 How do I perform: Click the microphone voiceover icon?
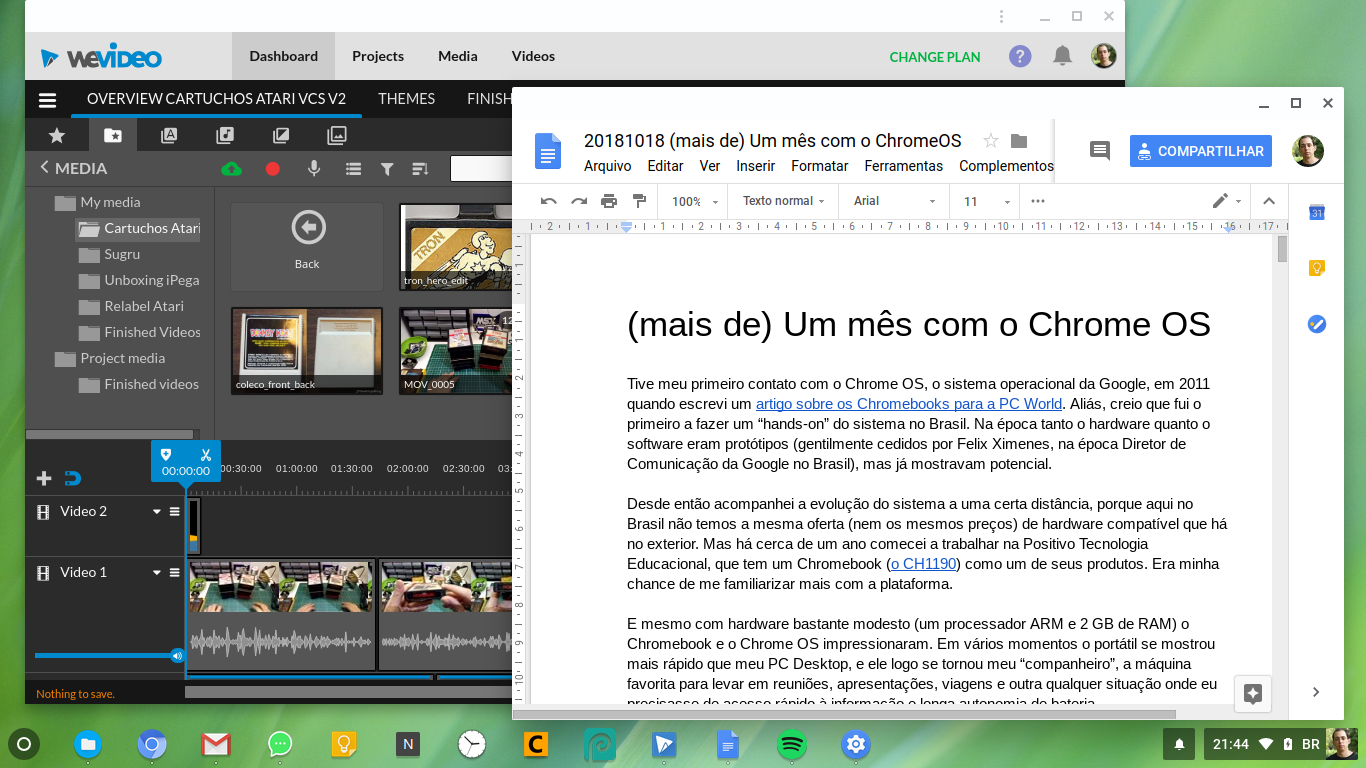(x=314, y=169)
